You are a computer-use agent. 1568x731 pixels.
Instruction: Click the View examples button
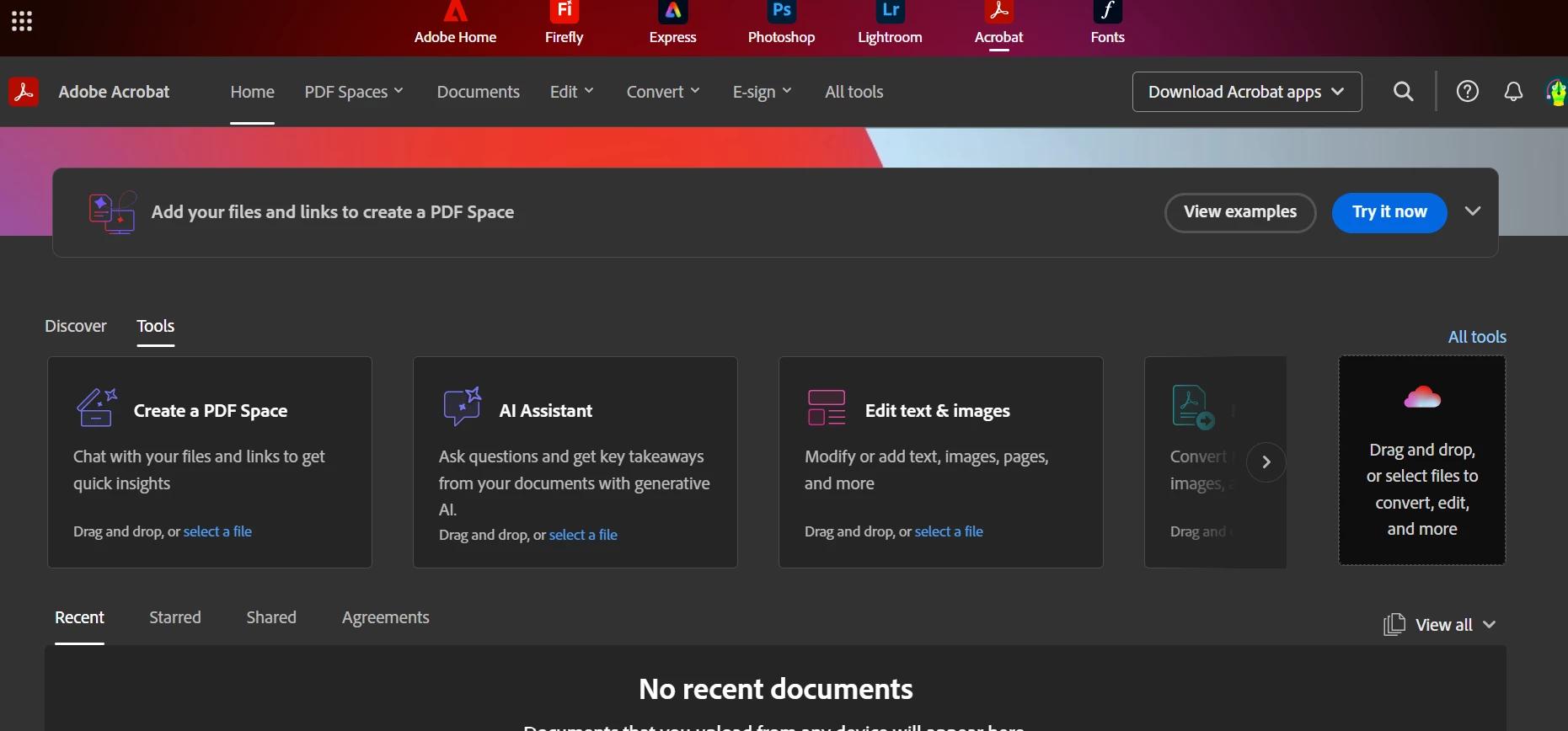pos(1240,212)
